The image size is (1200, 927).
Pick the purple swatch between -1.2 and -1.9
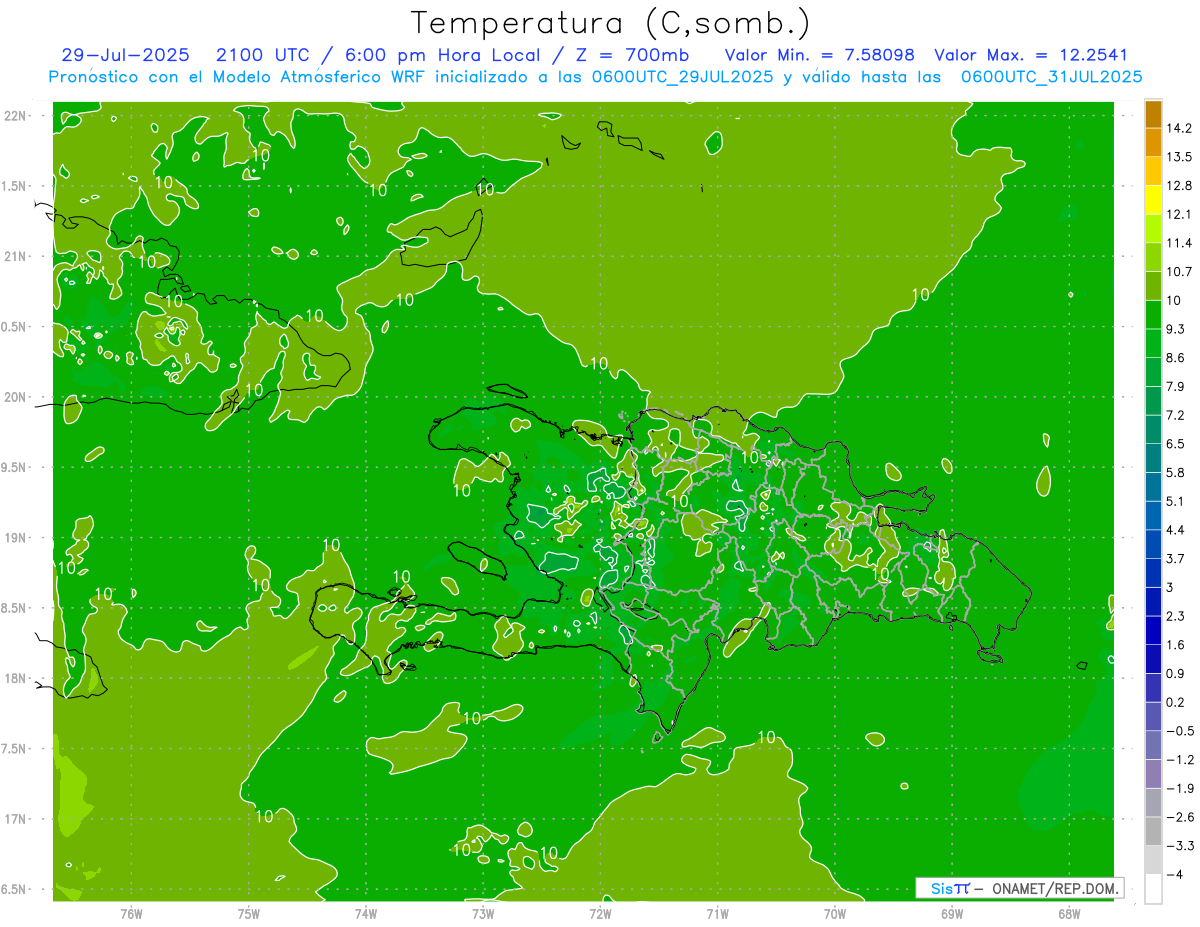point(1153,774)
